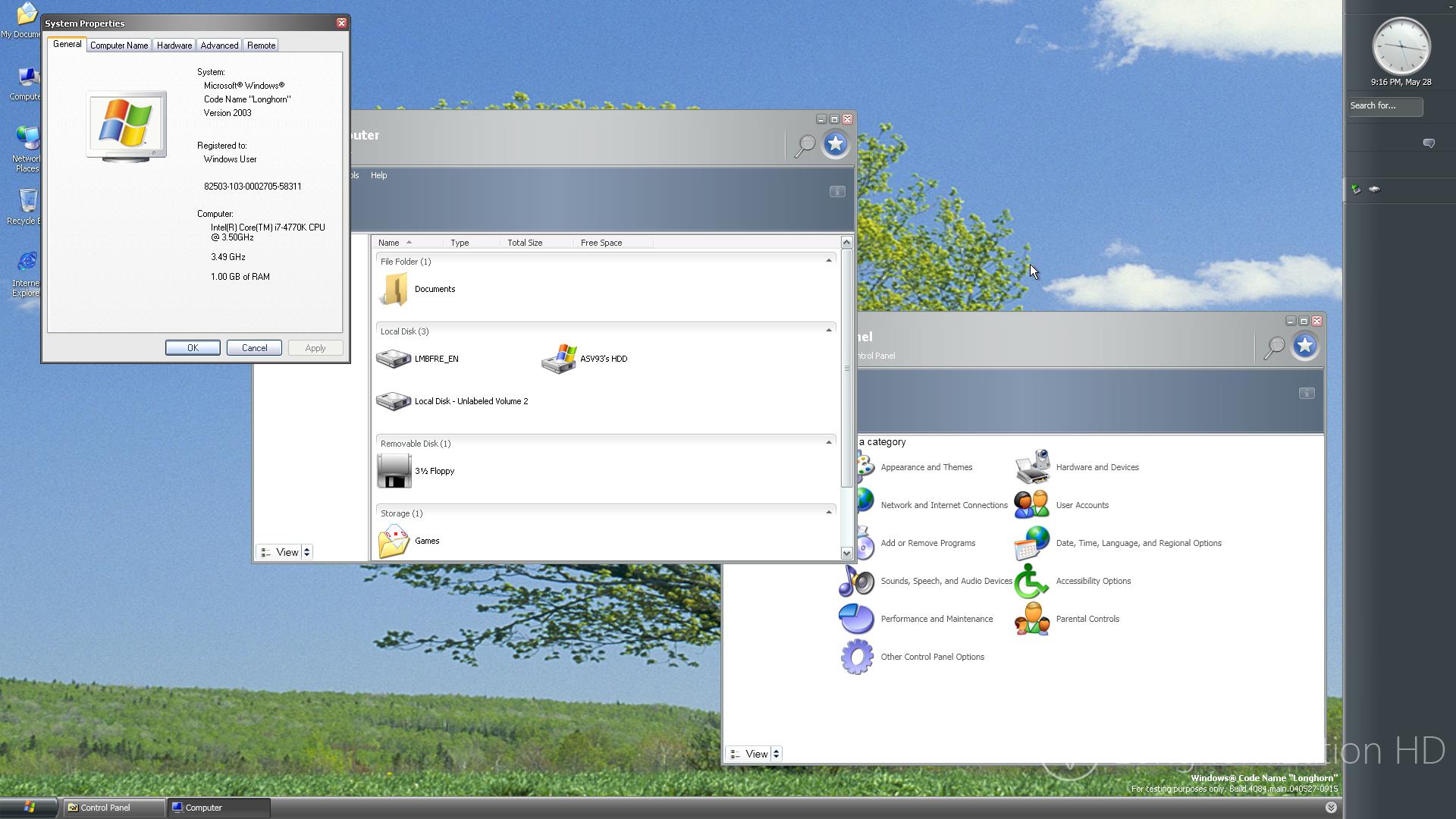
Task: Open the Games storage folder icon
Action: tap(394, 541)
